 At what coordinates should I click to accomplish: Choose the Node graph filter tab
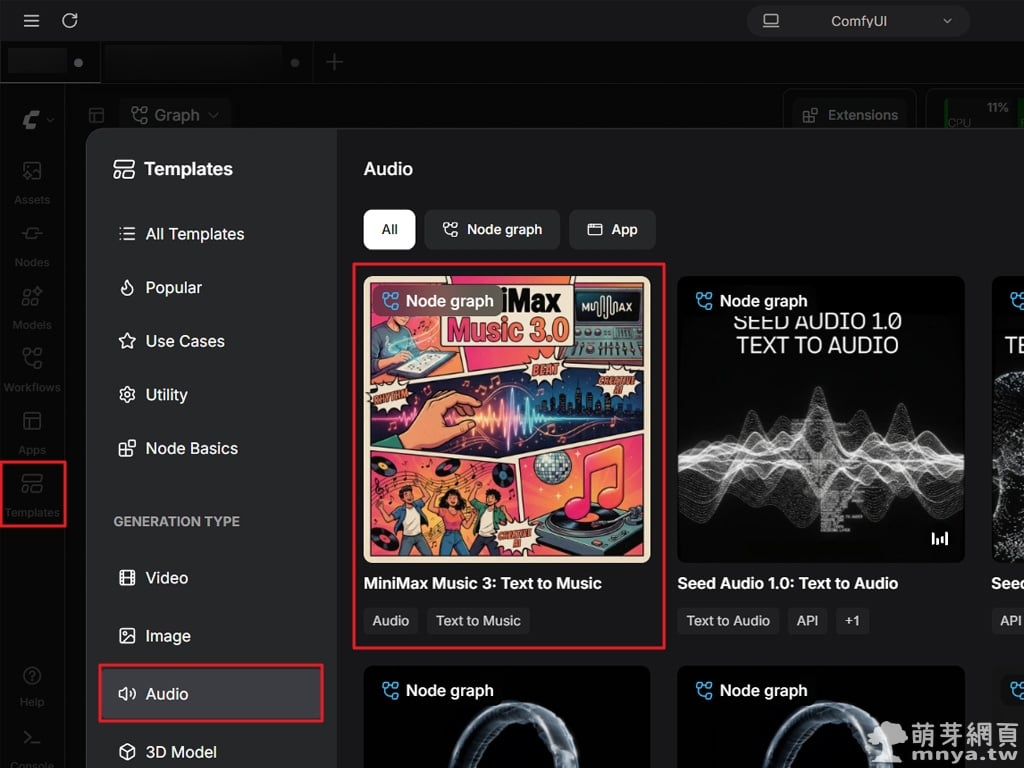point(492,229)
